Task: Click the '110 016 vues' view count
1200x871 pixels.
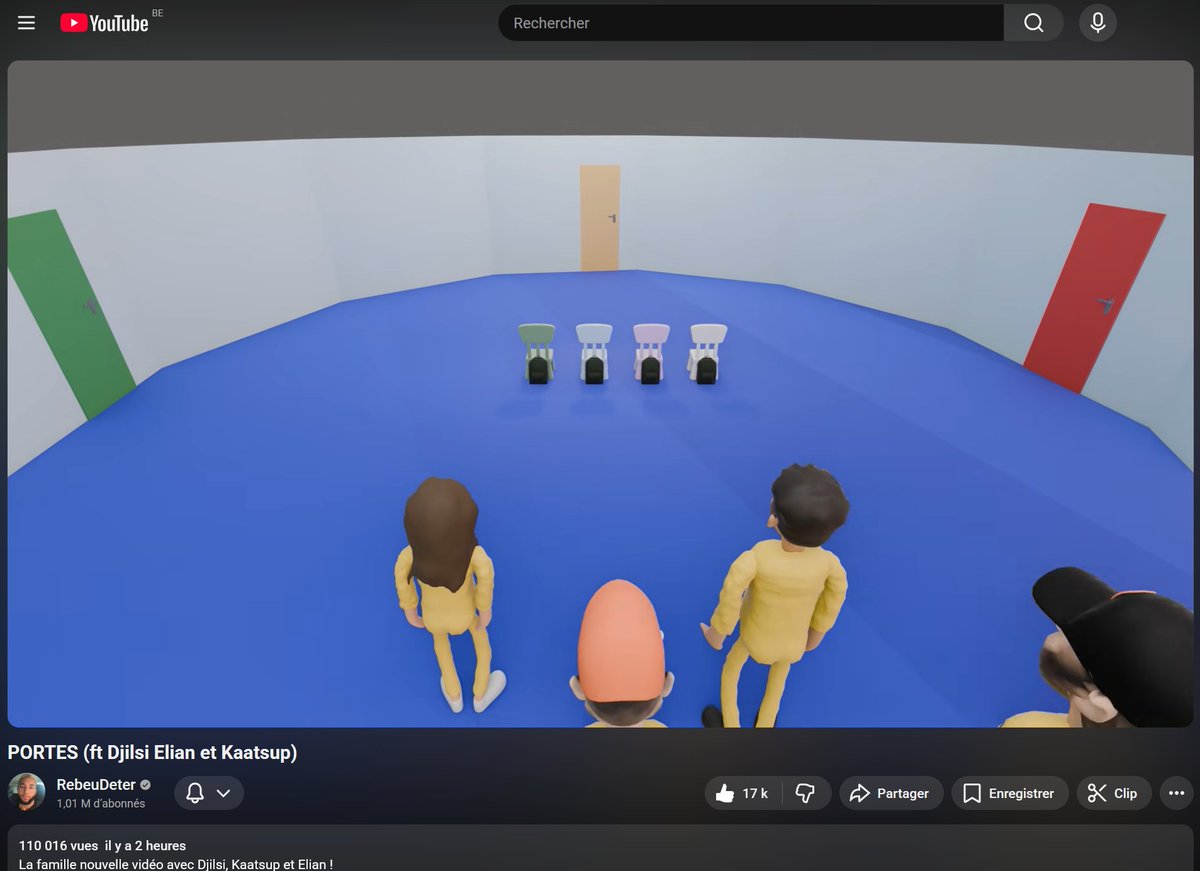Action: pos(57,845)
